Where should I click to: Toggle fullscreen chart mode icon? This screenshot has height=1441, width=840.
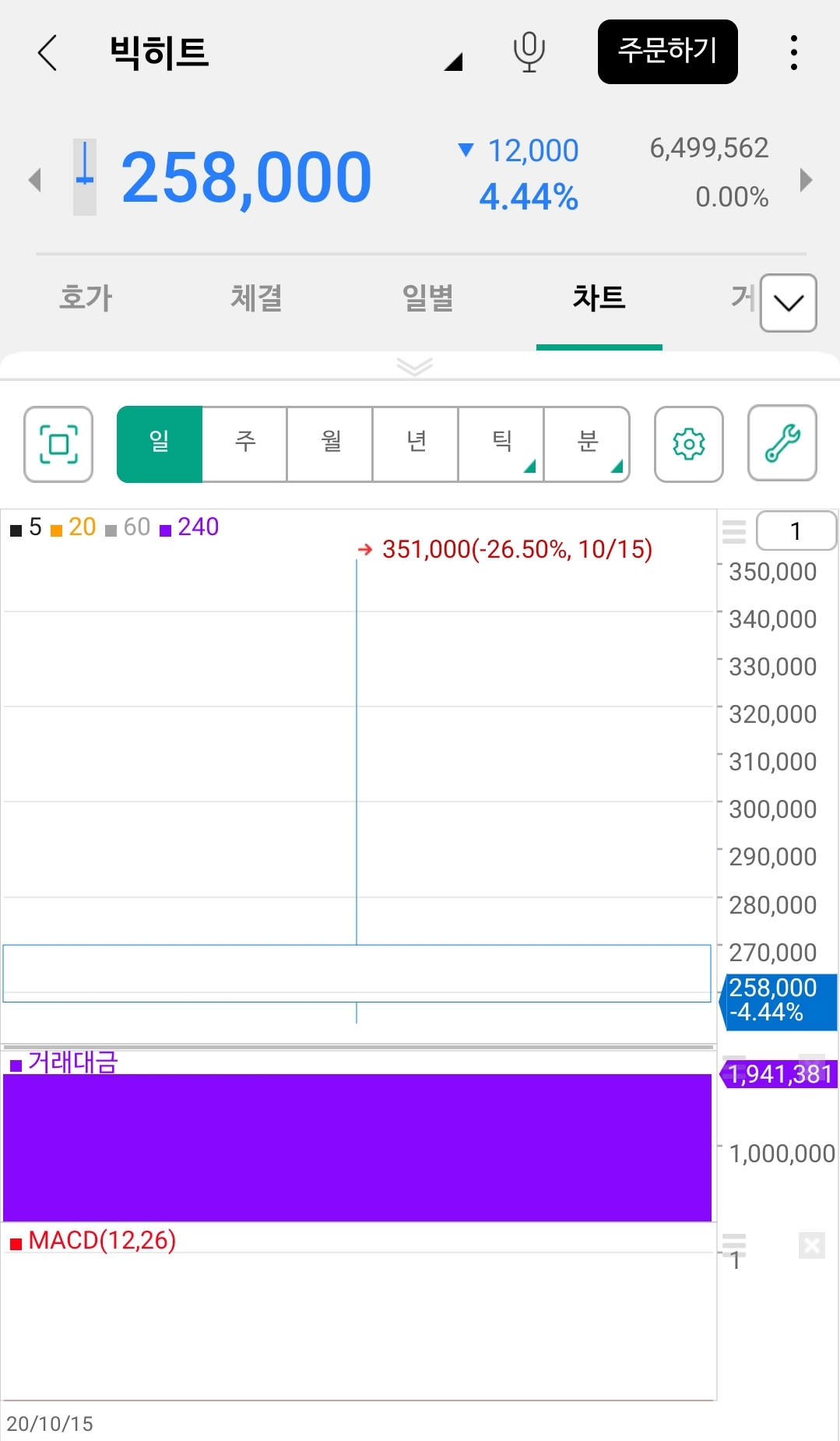[58, 444]
